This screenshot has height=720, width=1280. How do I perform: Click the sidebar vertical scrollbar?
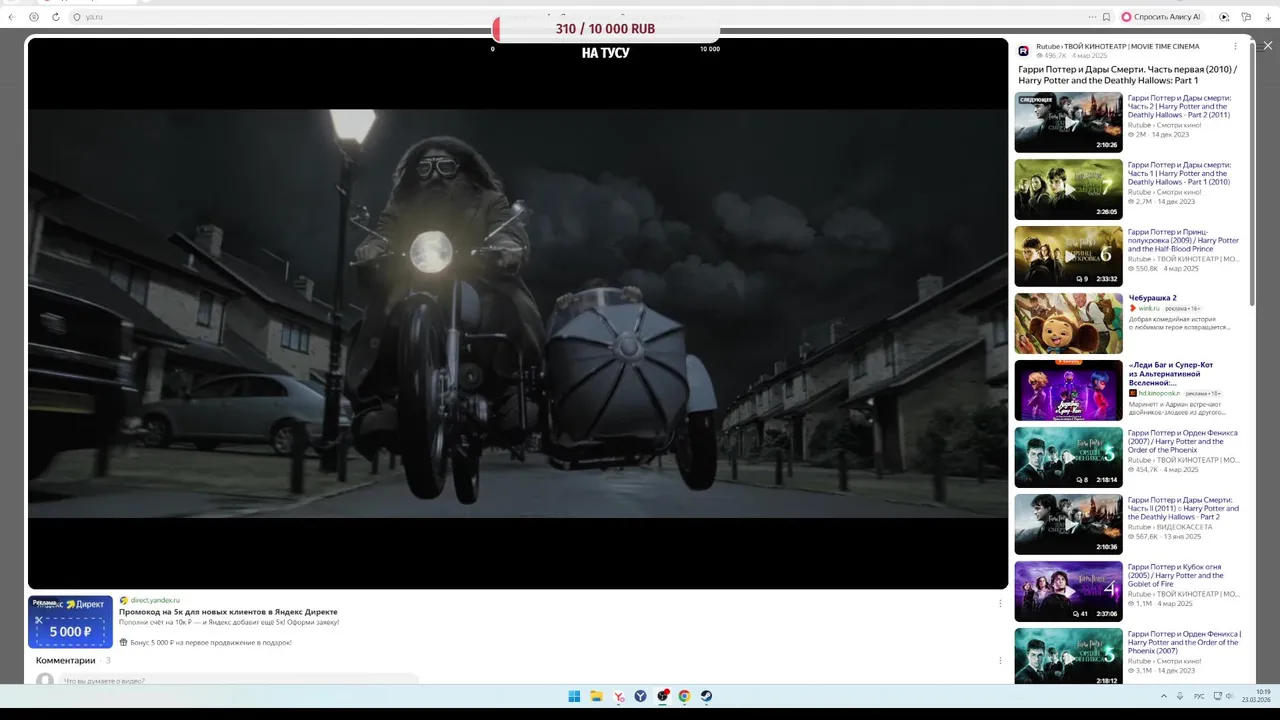1252,175
